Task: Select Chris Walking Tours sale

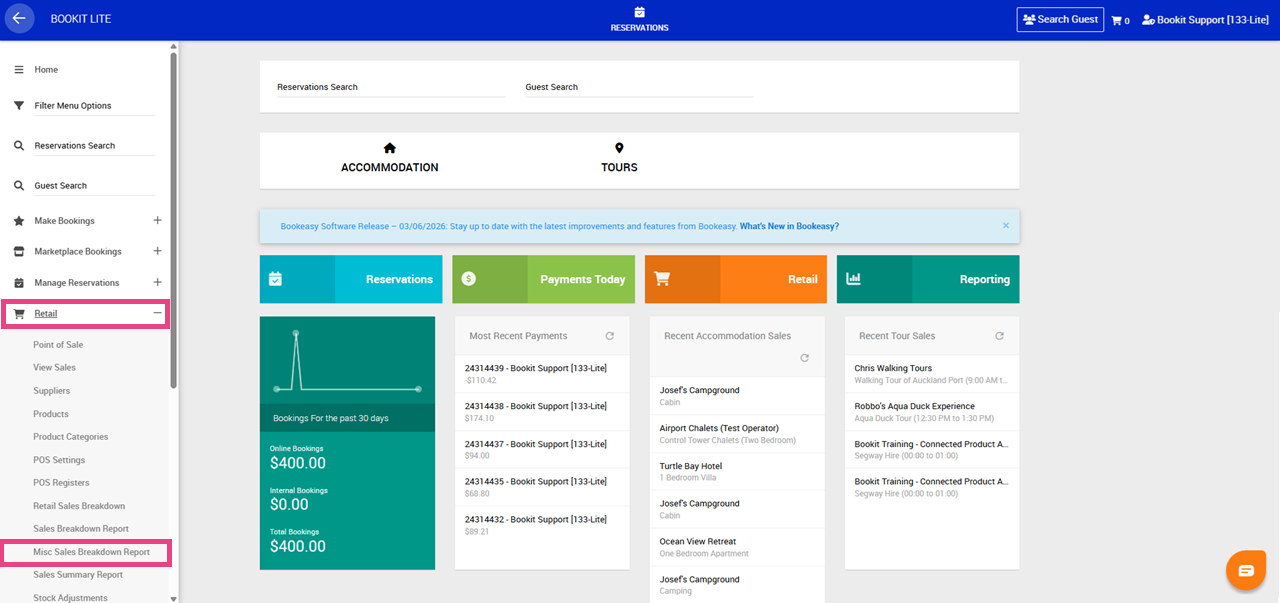Action: click(932, 374)
